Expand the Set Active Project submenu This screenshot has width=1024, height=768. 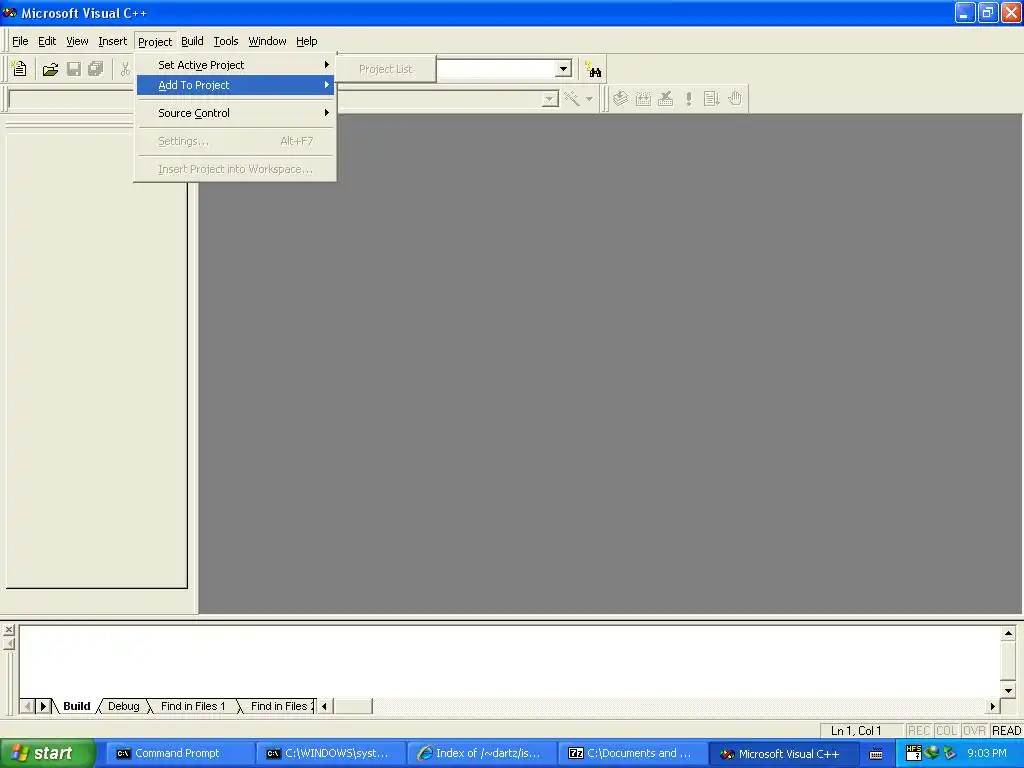tap(235, 65)
